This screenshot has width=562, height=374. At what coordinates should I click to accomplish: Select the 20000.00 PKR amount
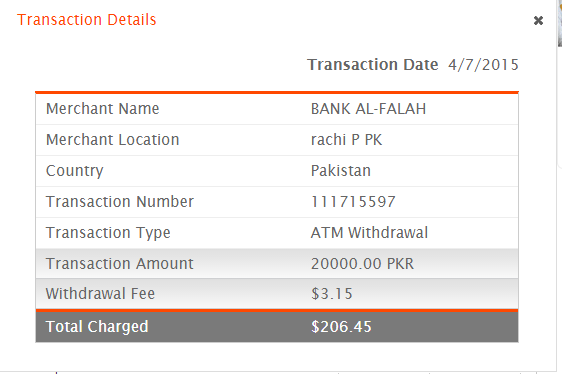[x=362, y=264]
